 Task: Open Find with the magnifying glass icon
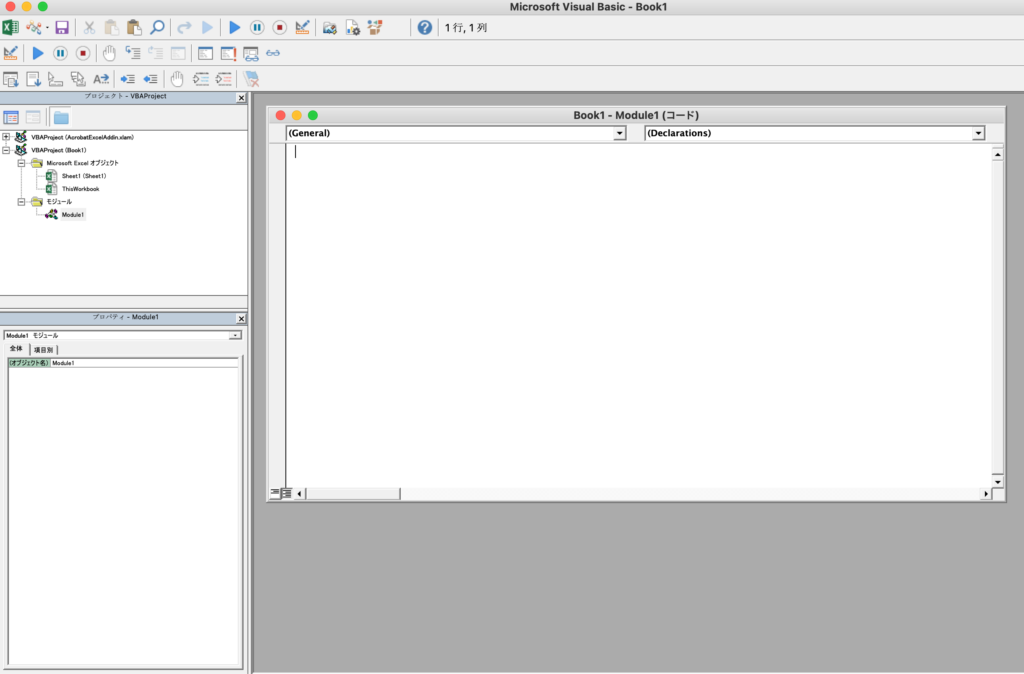(157, 27)
